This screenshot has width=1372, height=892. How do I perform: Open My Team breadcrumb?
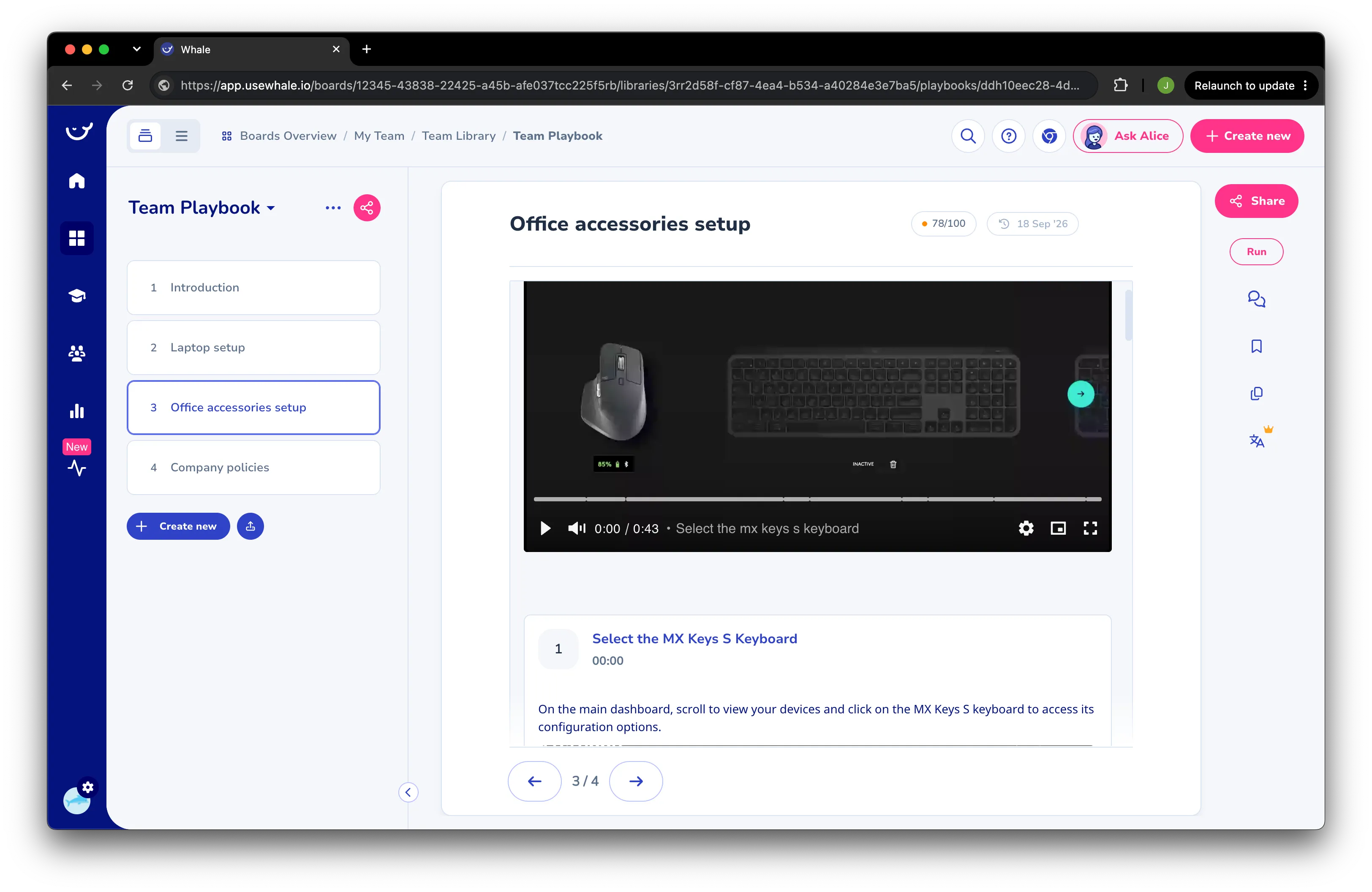(379, 136)
